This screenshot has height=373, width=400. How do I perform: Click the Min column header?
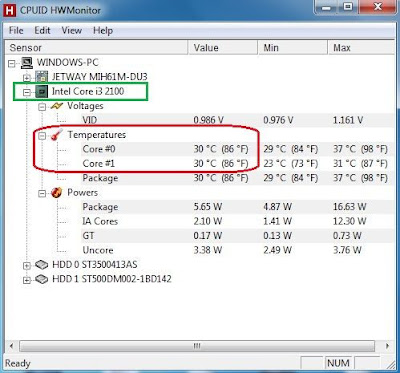coord(292,48)
